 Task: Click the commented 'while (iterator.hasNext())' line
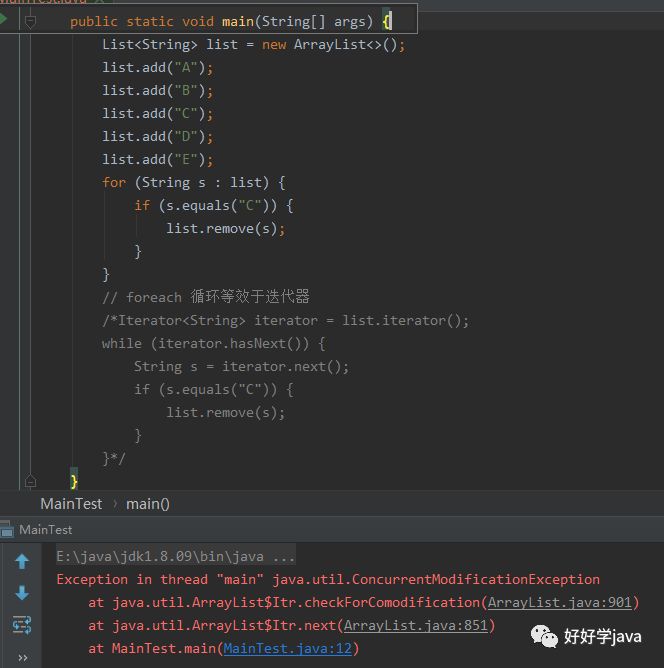pos(213,343)
